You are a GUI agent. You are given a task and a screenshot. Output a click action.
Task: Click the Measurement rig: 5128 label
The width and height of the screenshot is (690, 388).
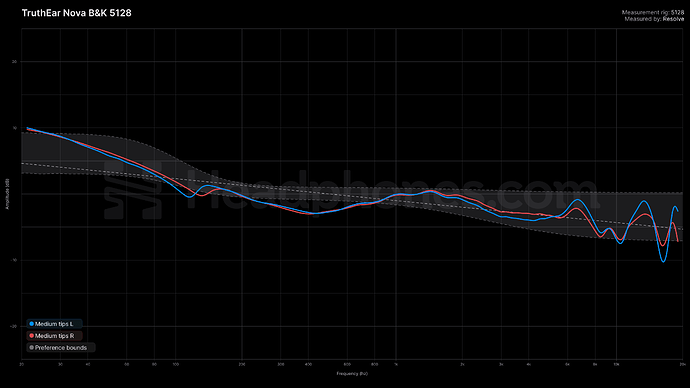[x=653, y=13]
